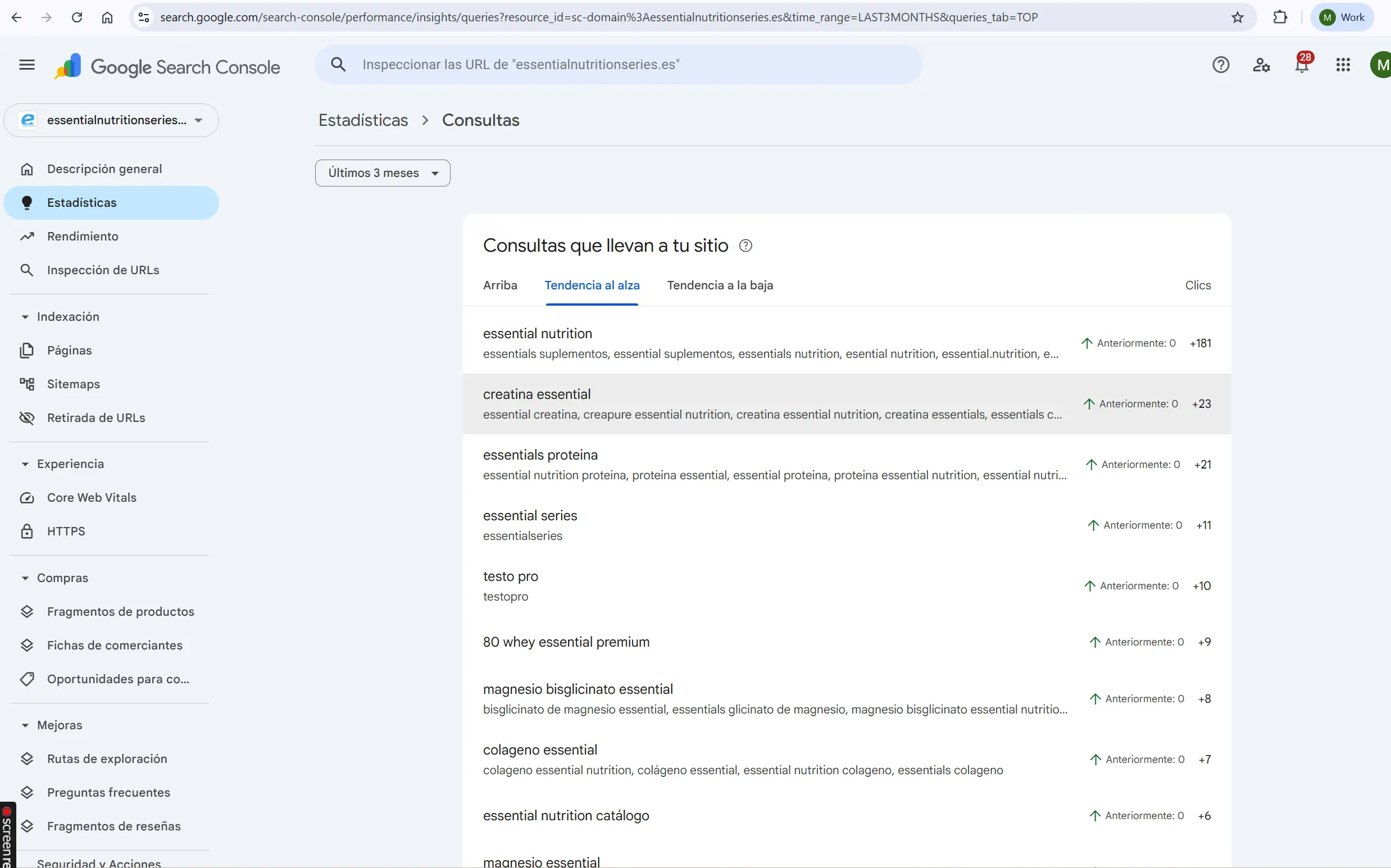Open Fichas de comerciantes report
Screen dimensions: 1391x868
point(111,646)
